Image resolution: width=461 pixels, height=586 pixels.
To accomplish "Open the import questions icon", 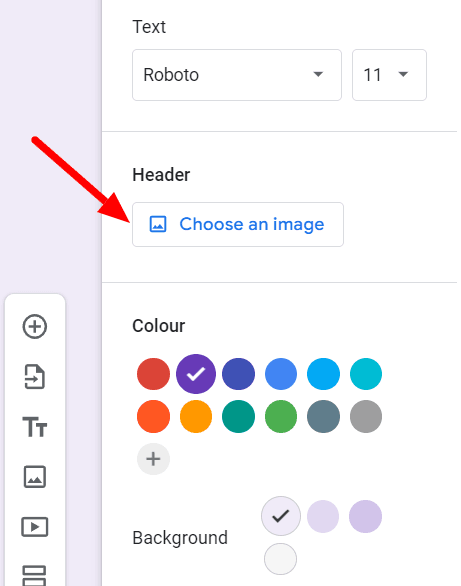I will click(35, 377).
